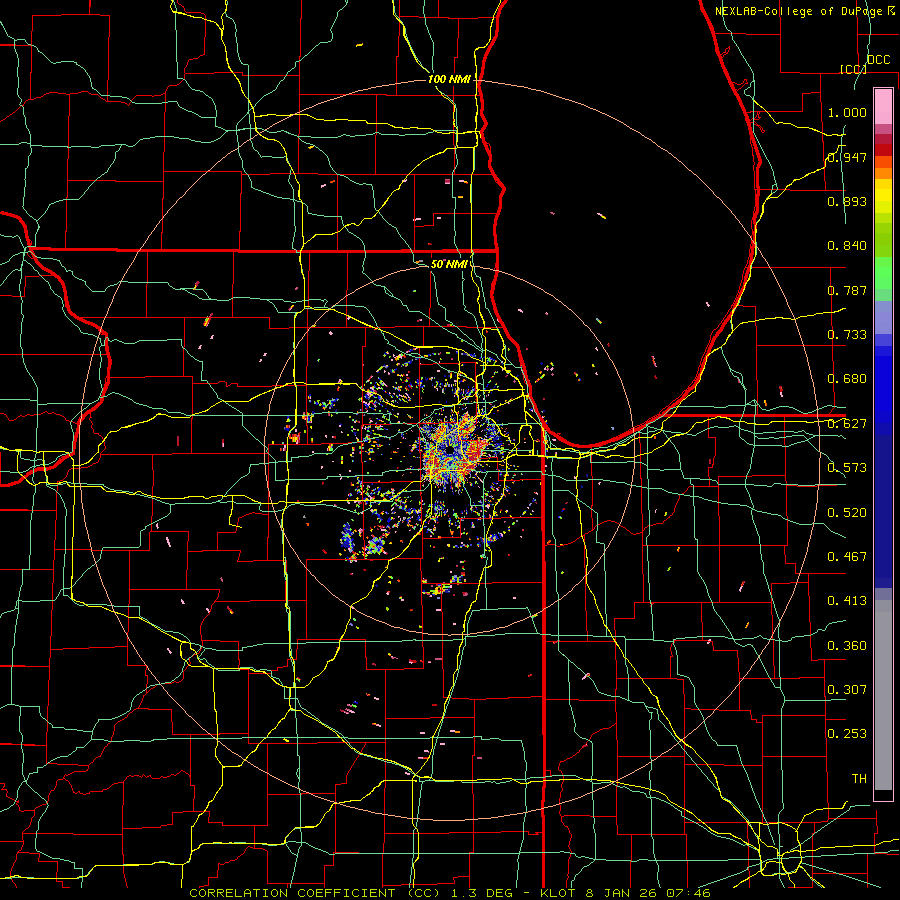The height and width of the screenshot is (900, 900).
Task: Select the 1.000 legend value
Action: click(847, 112)
